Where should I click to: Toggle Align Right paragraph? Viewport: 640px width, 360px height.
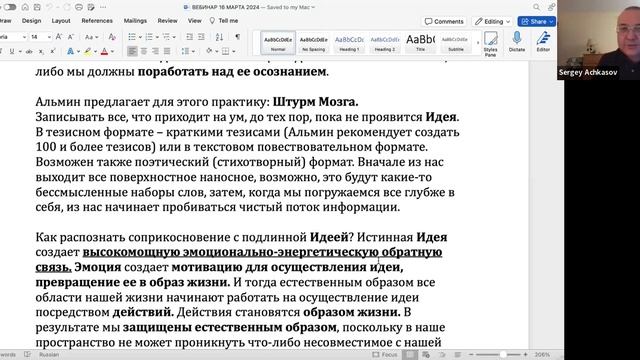click(x=155, y=51)
